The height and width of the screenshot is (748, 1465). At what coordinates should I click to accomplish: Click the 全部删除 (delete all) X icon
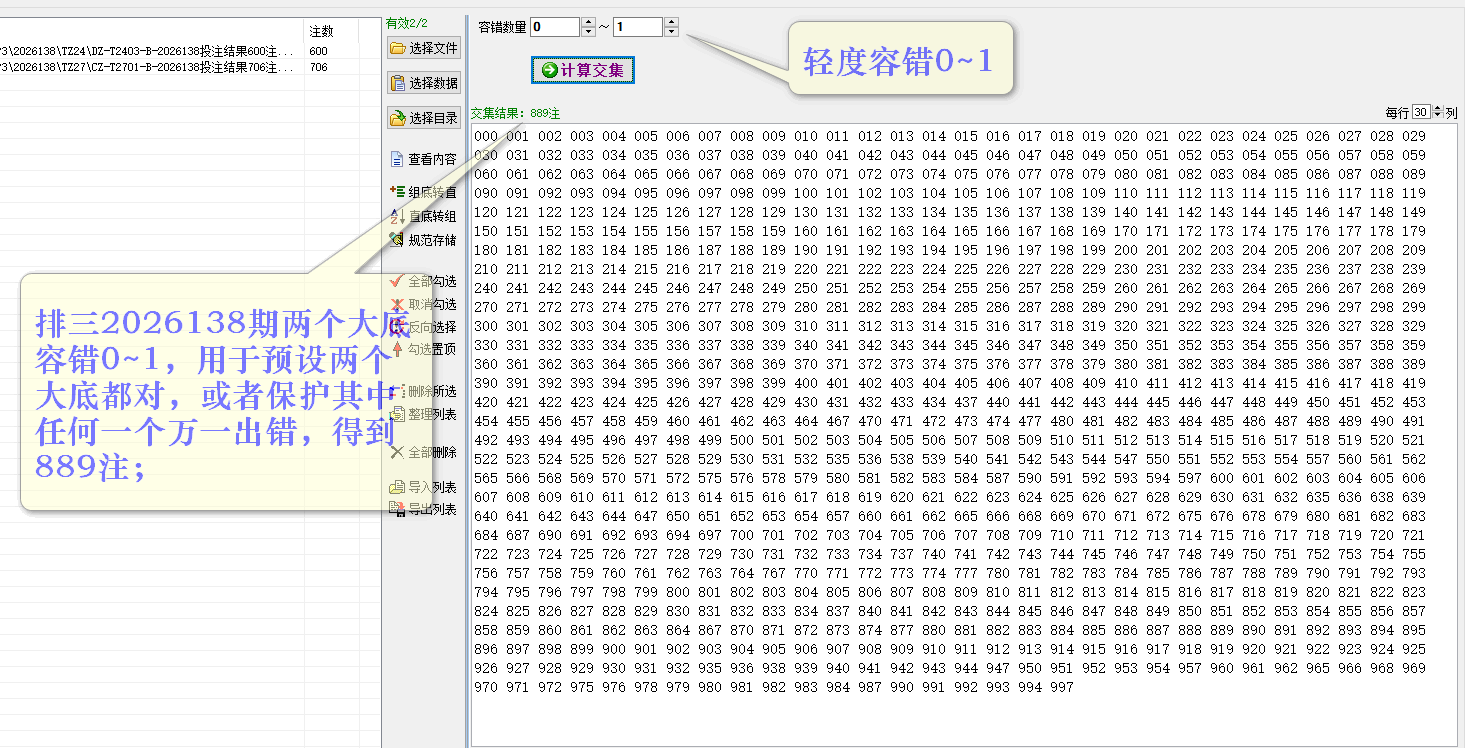(x=397, y=452)
